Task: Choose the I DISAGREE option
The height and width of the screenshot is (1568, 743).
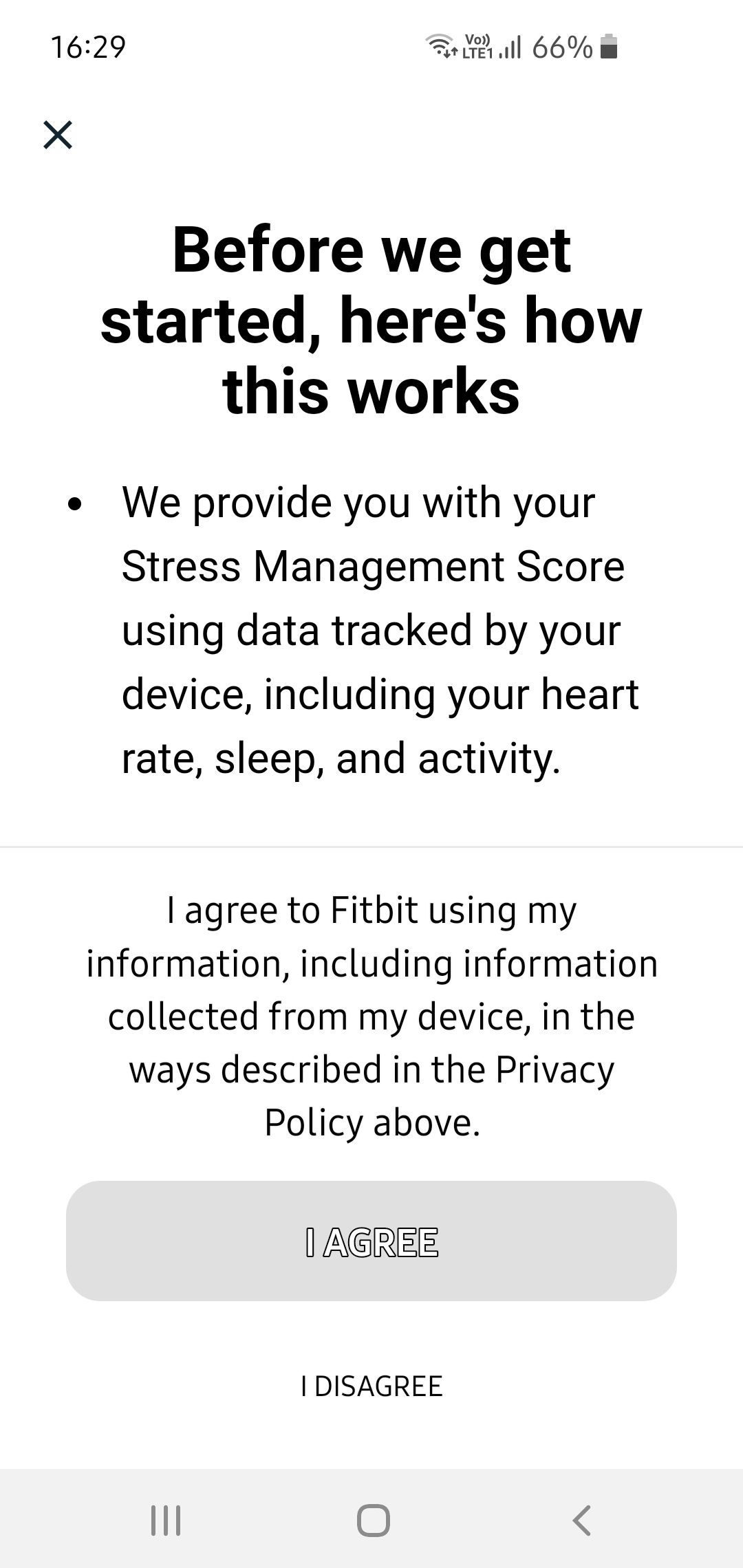Action: click(371, 1386)
